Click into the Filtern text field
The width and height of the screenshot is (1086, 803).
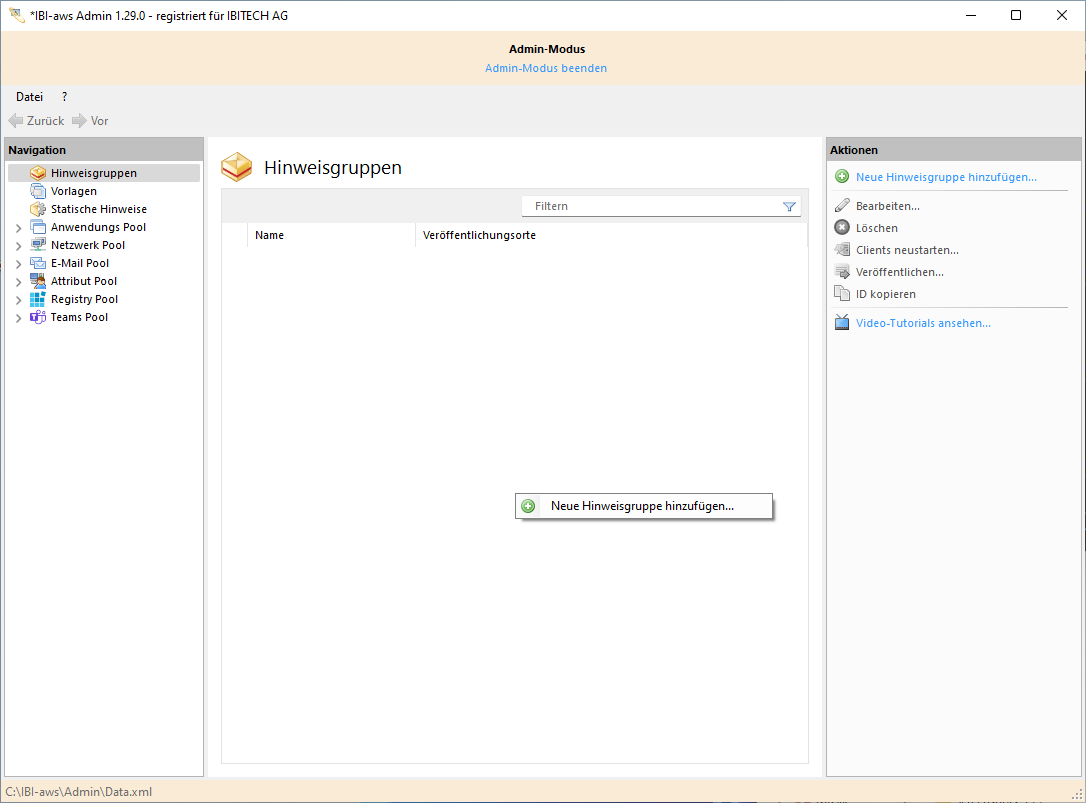pyautogui.click(x=650, y=206)
